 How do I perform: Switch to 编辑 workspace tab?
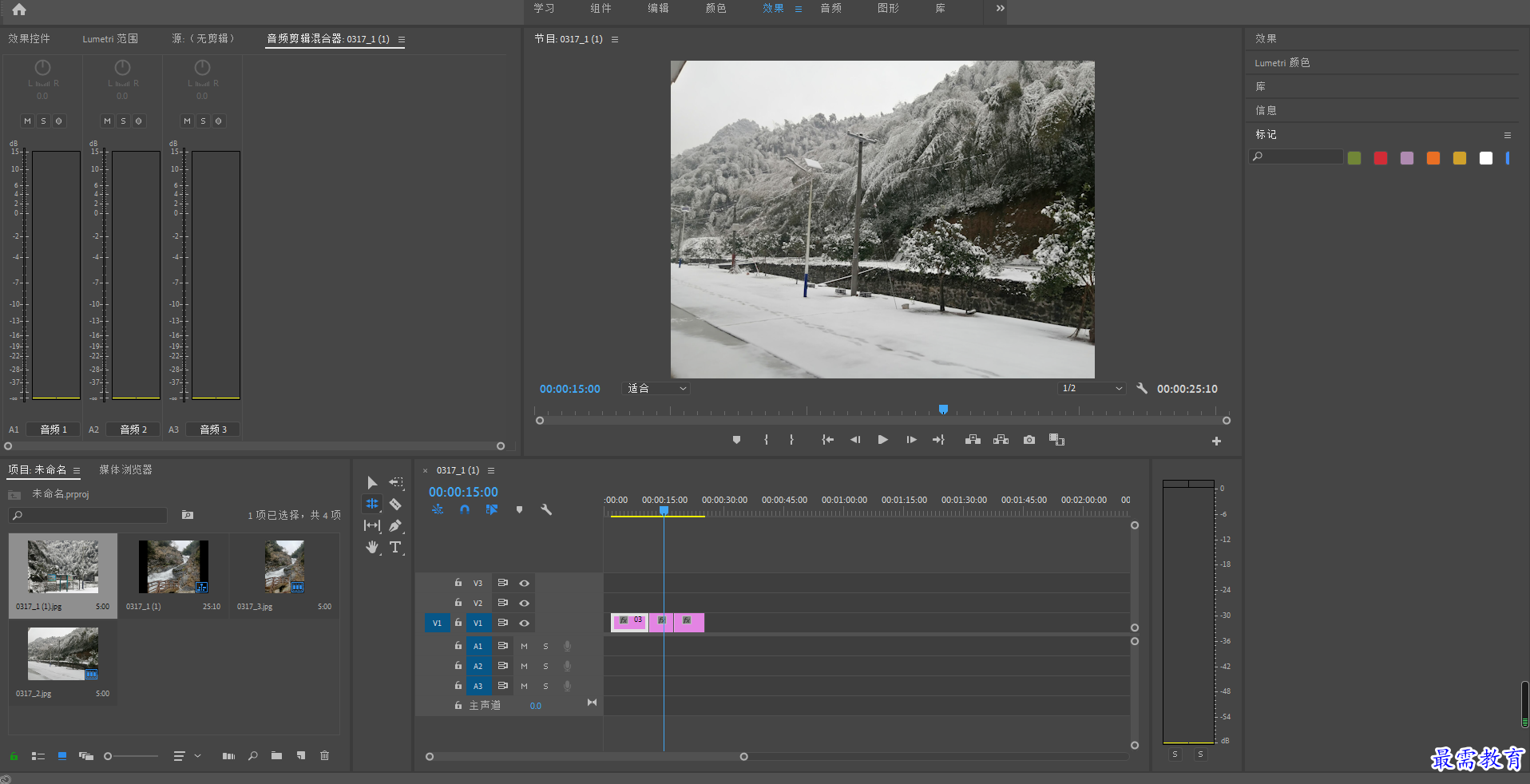(659, 8)
